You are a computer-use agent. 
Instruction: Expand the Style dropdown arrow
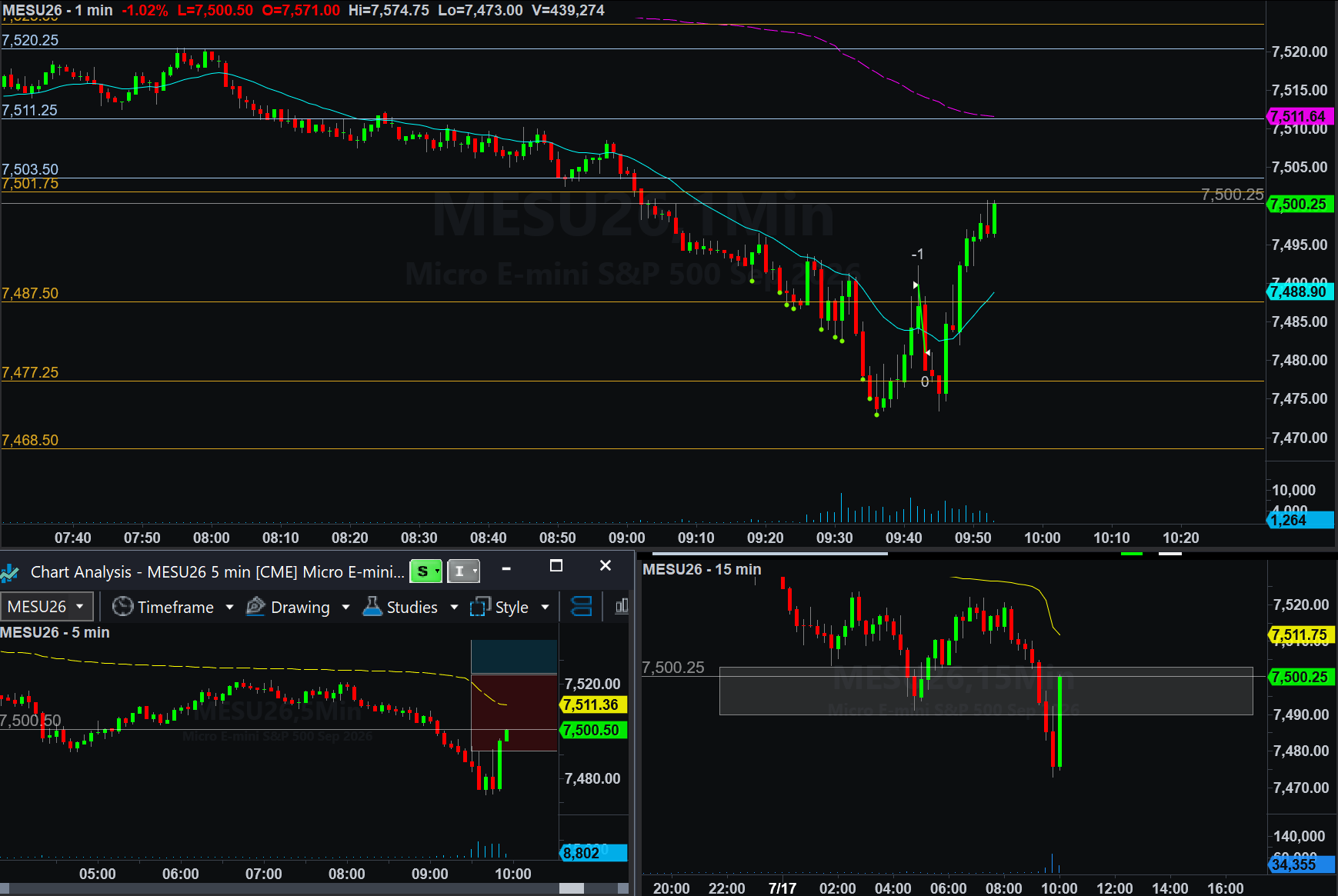(x=546, y=608)
